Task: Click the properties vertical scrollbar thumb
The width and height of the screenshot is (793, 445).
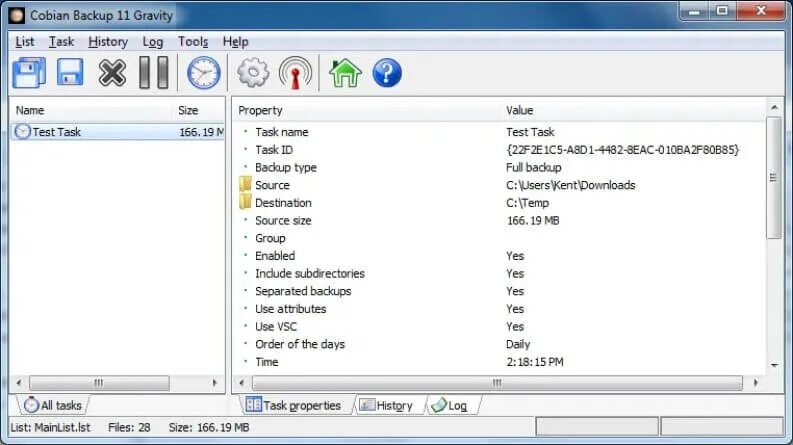Action: pyautogui.click(x=774, y=177)
